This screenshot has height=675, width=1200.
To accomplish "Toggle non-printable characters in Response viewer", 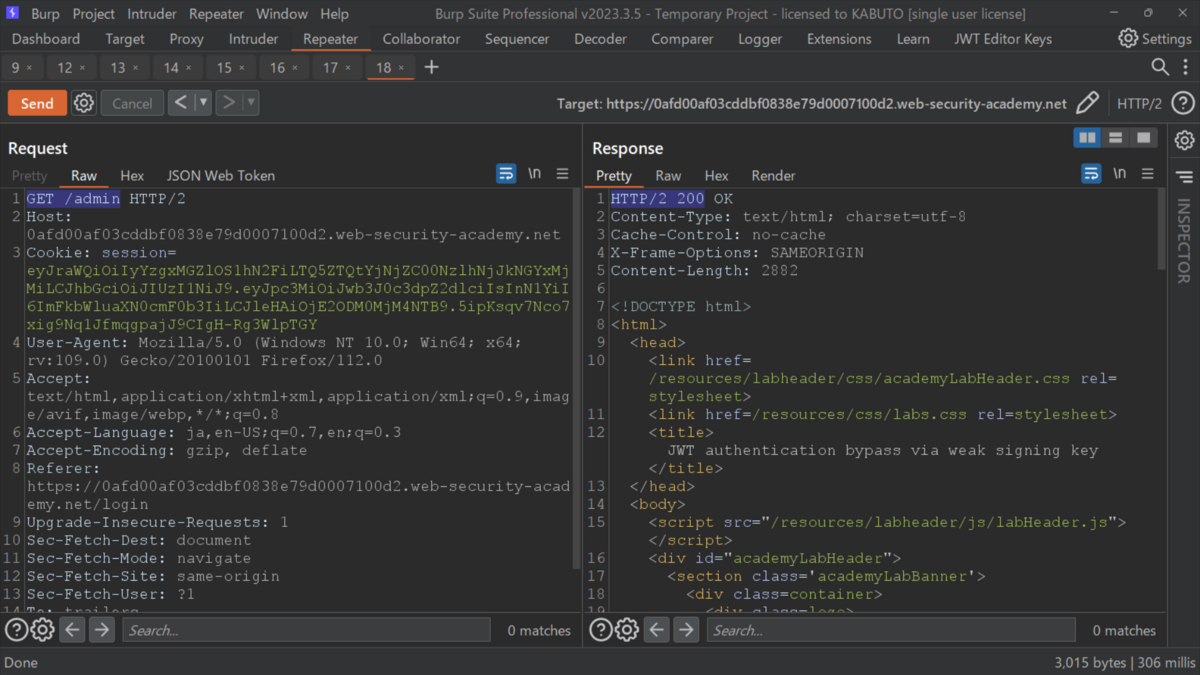I will point(1120,174).
